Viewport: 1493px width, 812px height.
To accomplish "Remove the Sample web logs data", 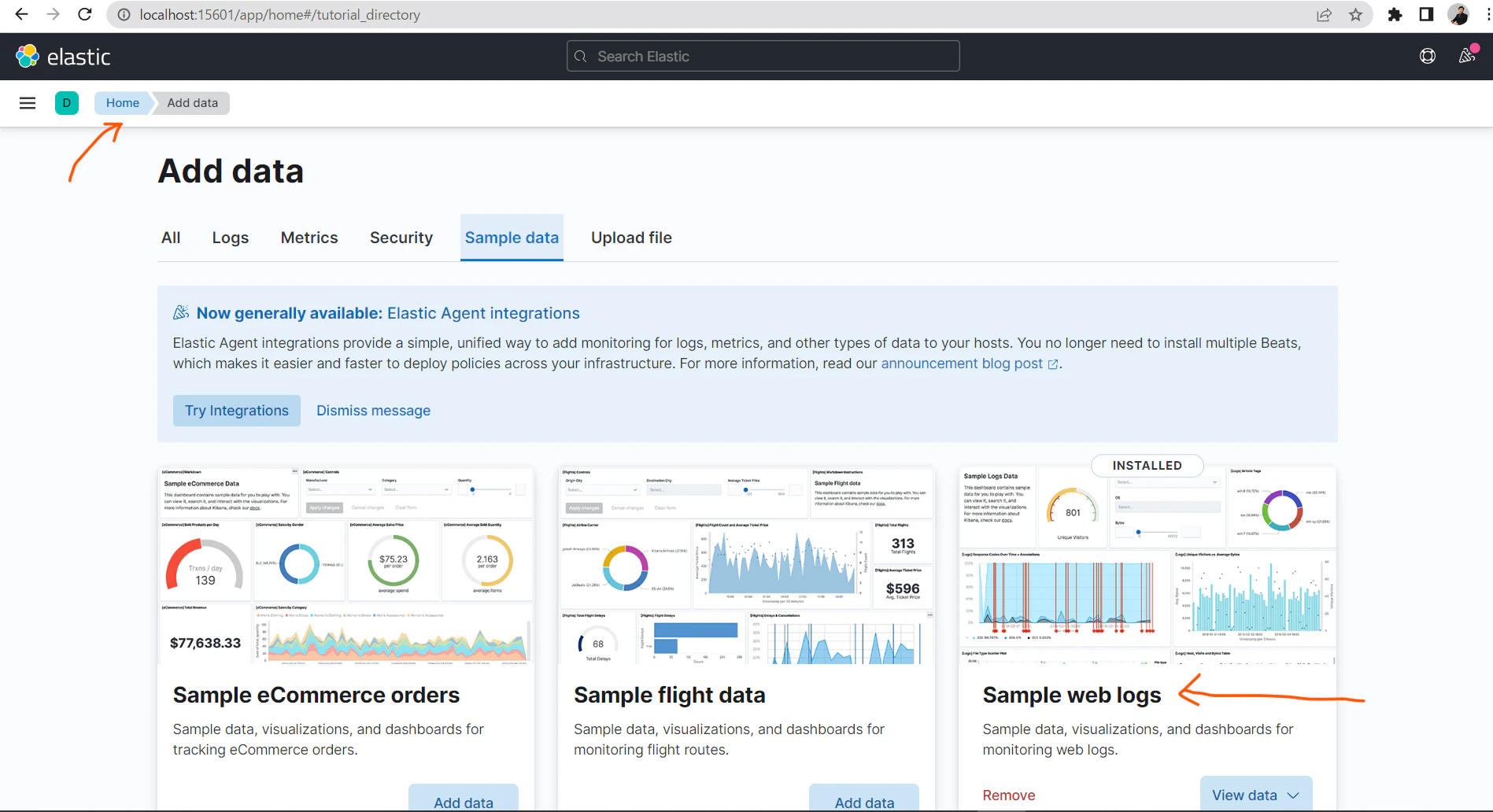I will point(1009,795).
